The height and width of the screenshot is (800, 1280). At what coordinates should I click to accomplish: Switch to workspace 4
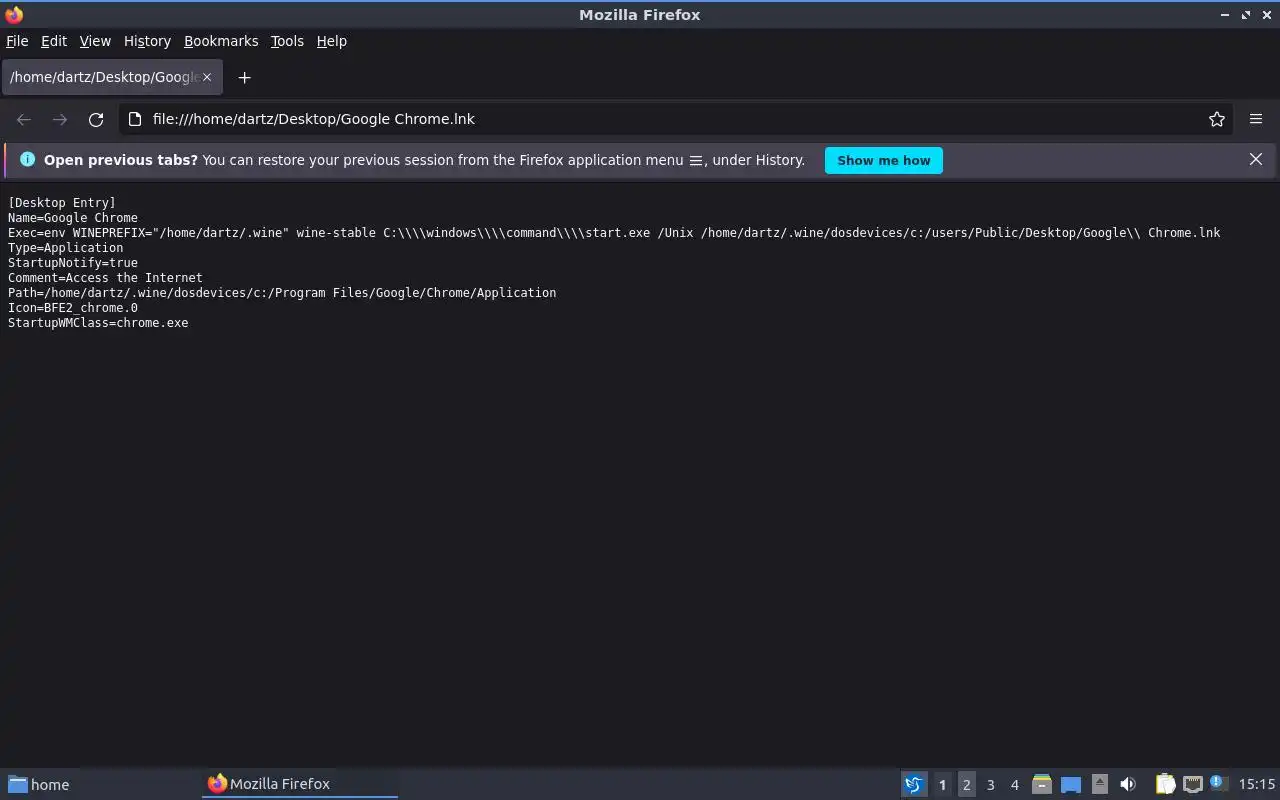[1015, 785]
